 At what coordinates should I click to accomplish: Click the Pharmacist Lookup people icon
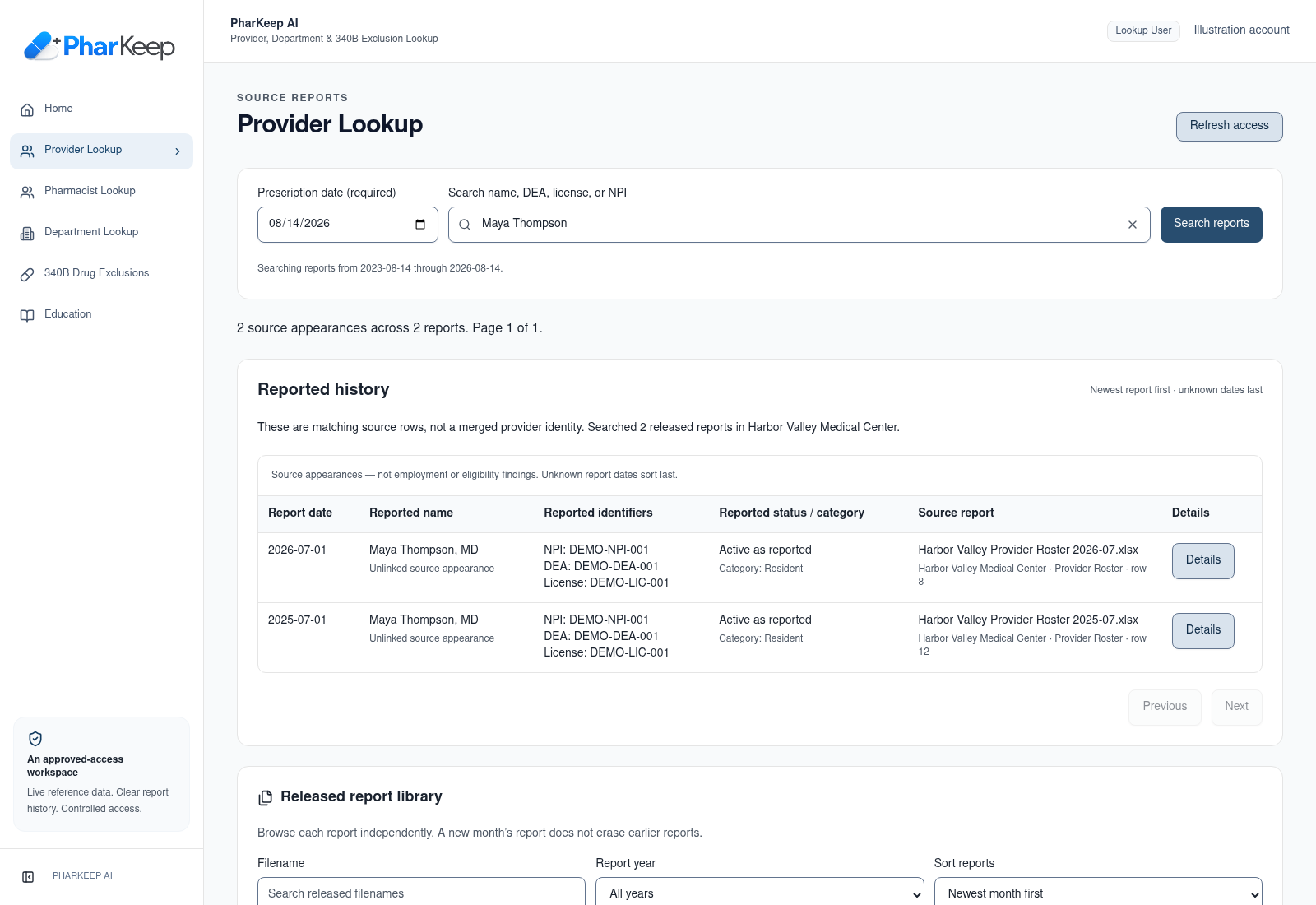click(x=27, y=192)
